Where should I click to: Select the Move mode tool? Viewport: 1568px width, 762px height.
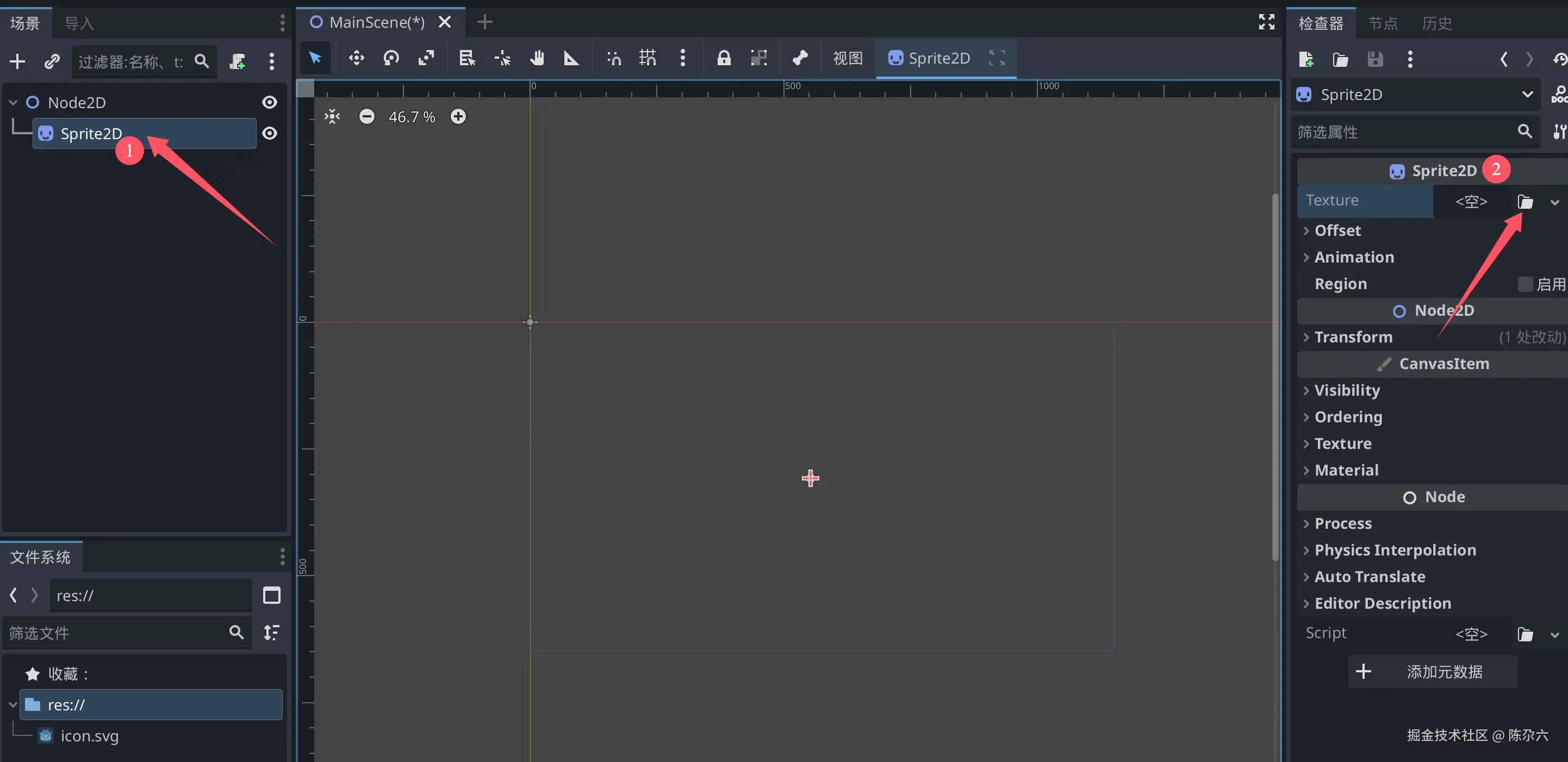[356, 58]
